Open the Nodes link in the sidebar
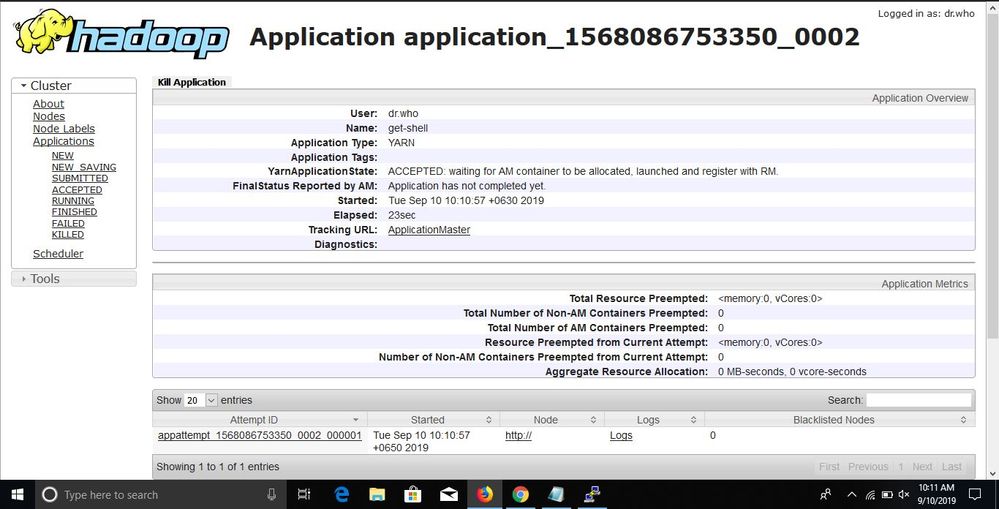This screenshot has width=999, height=509. [x=49, y=117]
